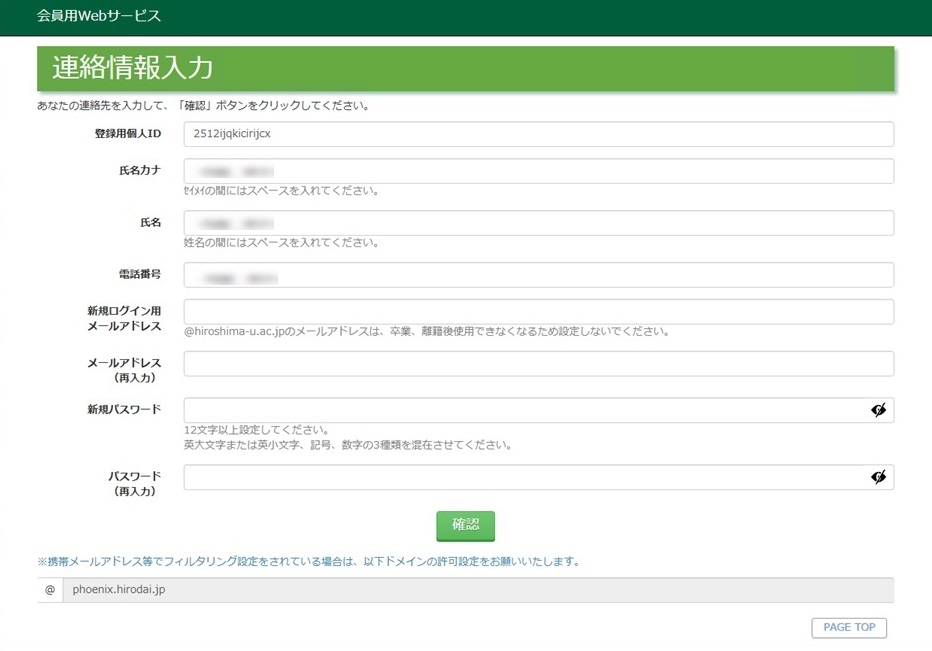Open the 会員用Webサービス header title
Viewport: 932px width, 651px height.
click(98, 16)
